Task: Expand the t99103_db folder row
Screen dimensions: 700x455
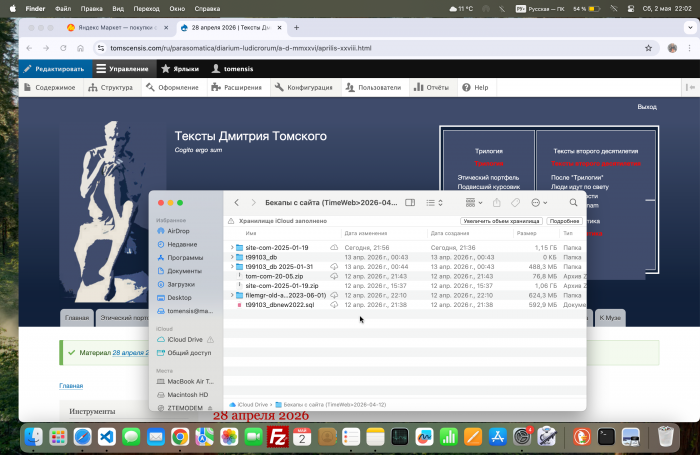Action: tap(232, 257)
